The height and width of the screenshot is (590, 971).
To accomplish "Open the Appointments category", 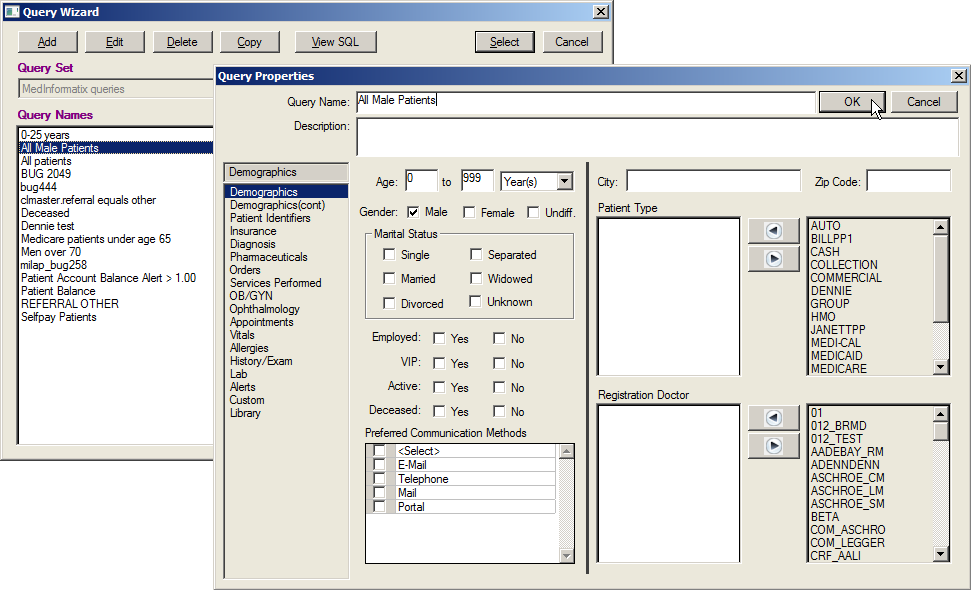I will click(x=261, y=322).
